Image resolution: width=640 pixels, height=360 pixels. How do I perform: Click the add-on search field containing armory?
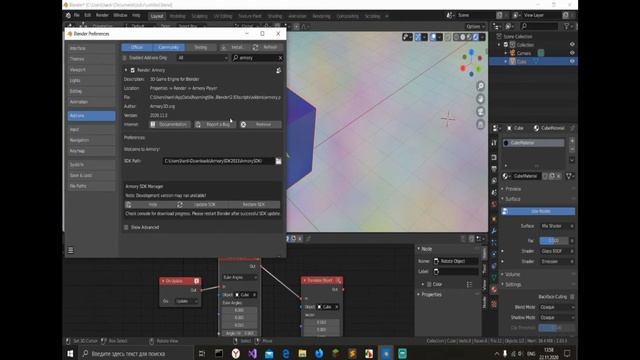pyautogui.click(x=256, y=58)
